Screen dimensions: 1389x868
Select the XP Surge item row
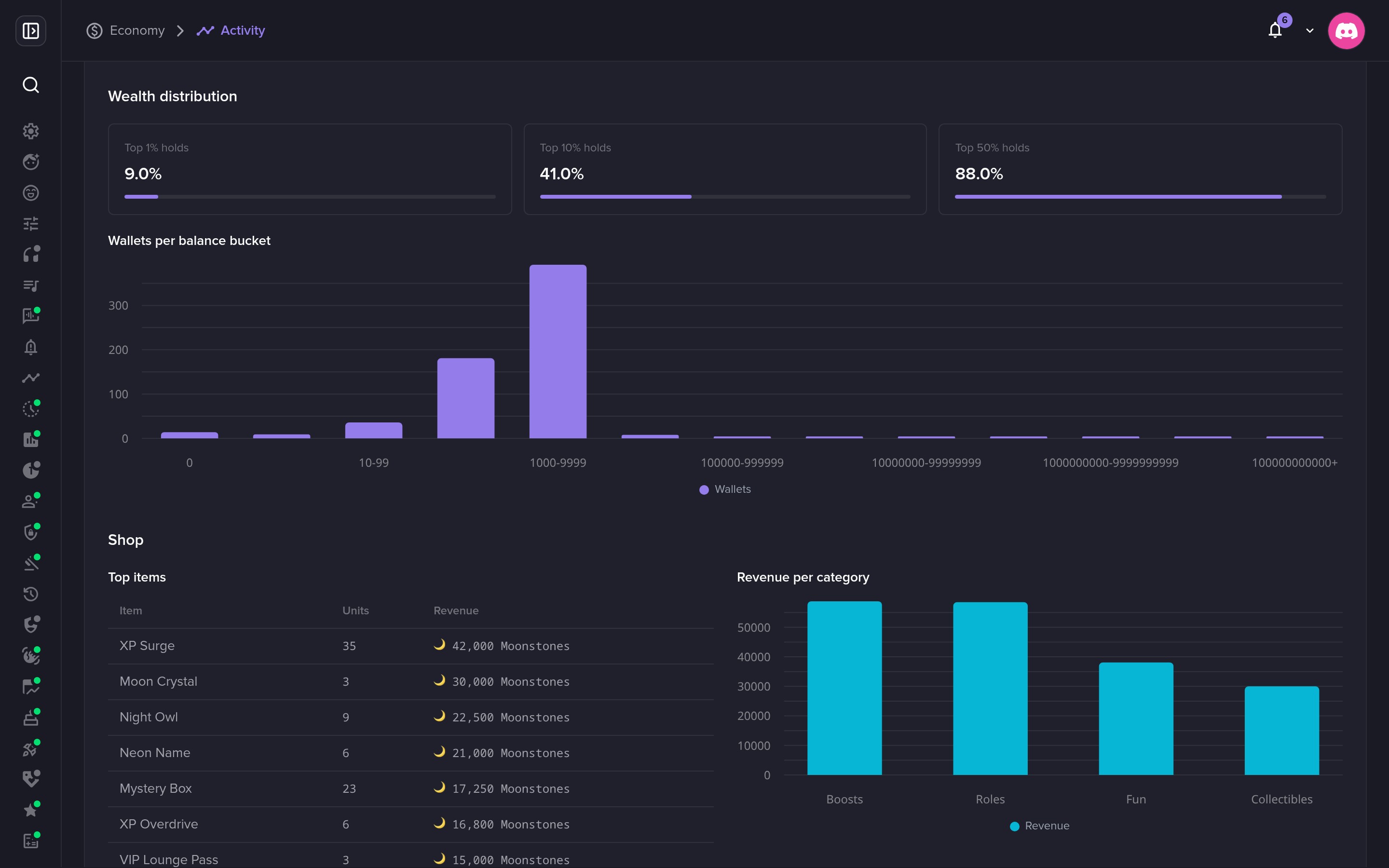(411, 646)
